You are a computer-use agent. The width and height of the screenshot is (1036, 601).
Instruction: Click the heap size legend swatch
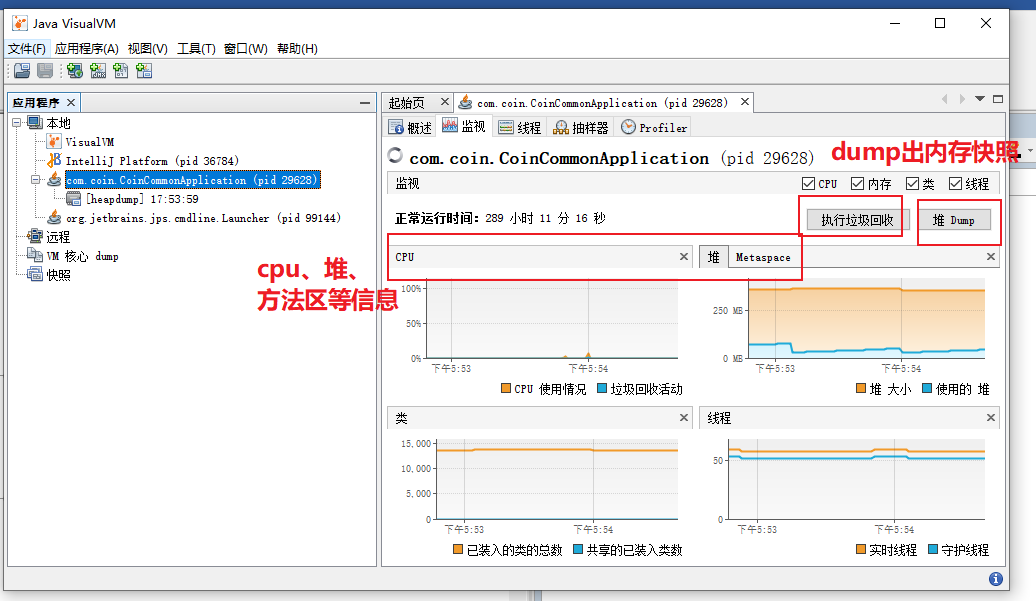861,388
